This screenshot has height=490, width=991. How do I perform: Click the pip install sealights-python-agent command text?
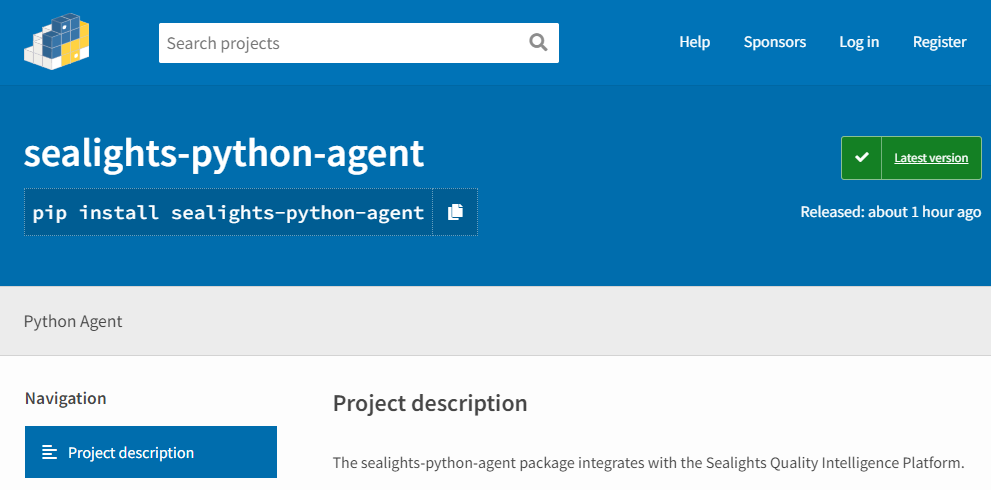(x=228, y=212)
